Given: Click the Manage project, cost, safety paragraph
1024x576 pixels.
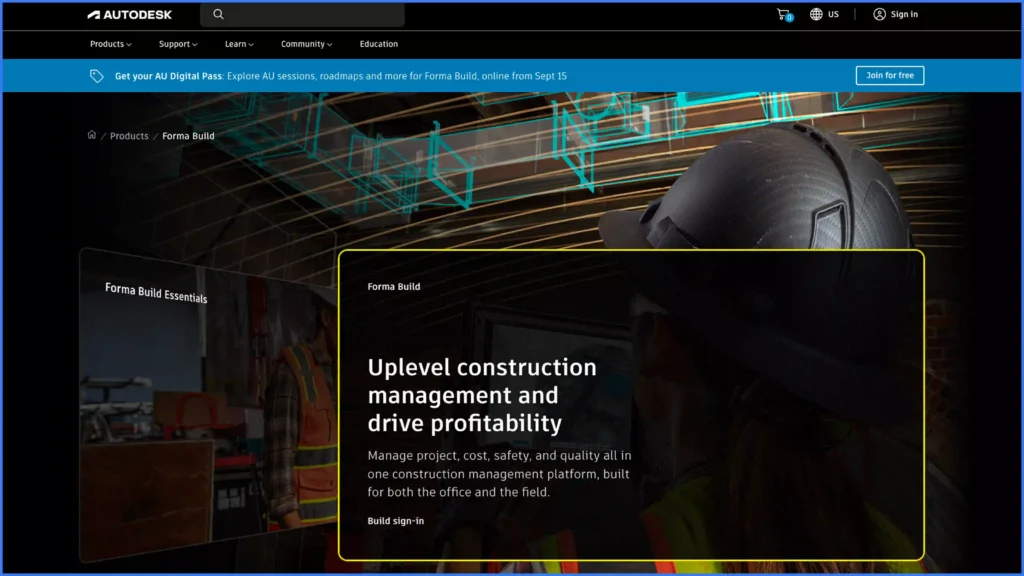Looking at the screenshot, I should (500, 473).
